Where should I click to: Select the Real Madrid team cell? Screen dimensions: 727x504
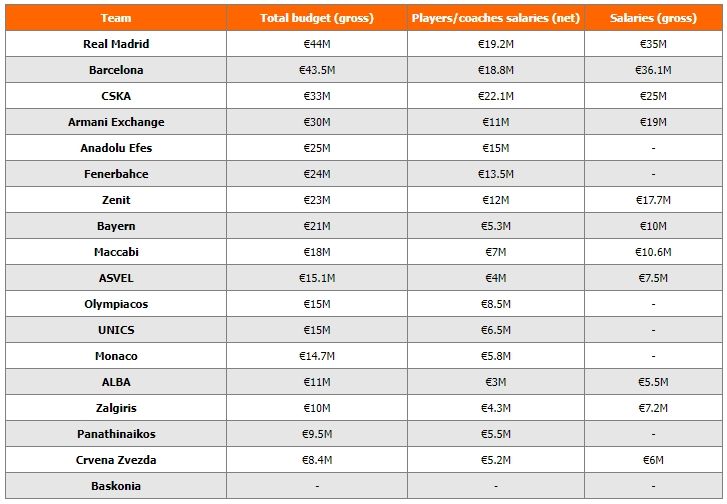116,44
